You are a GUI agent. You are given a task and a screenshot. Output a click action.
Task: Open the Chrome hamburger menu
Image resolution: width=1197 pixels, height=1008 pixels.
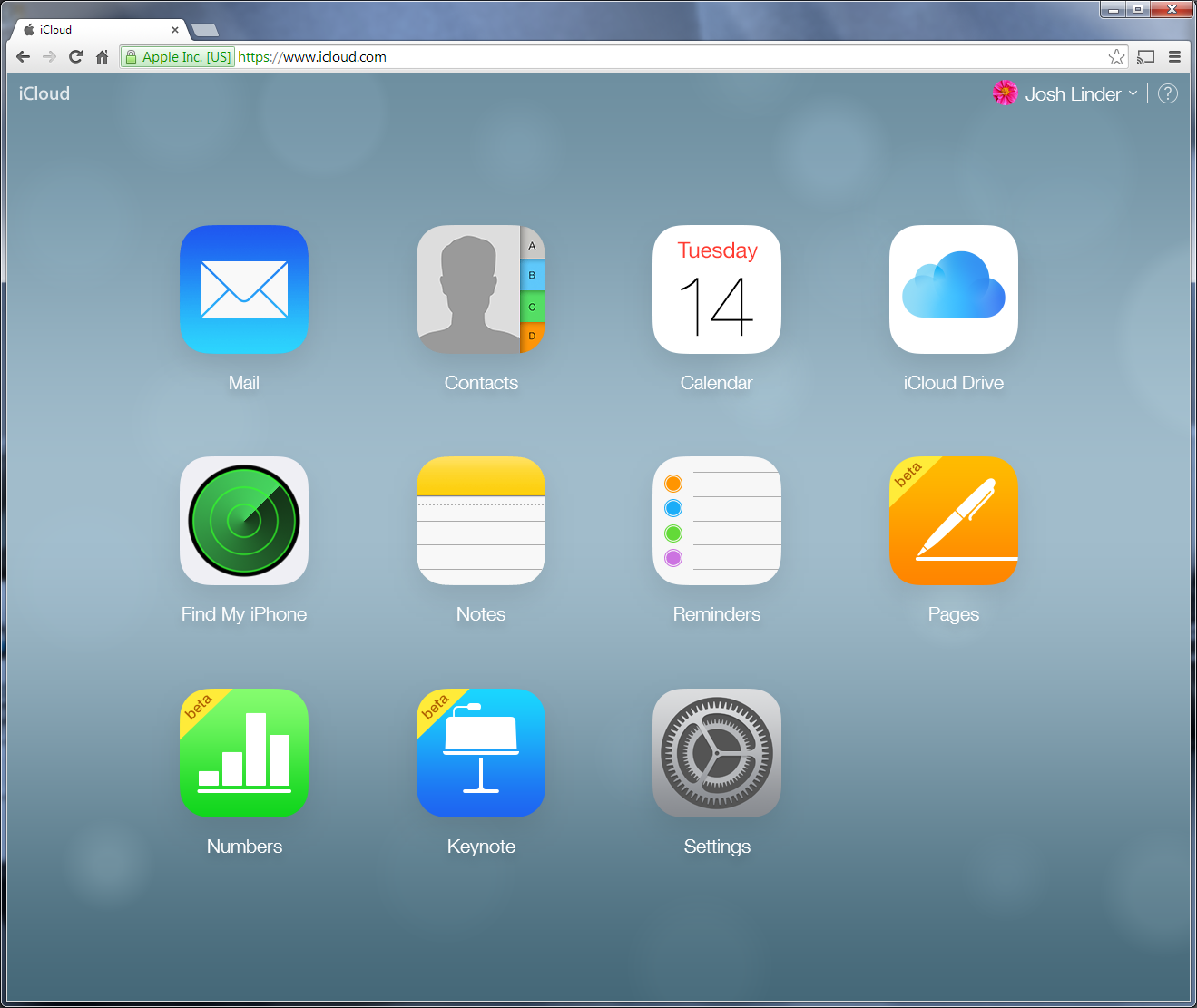tap(1174, 56)
